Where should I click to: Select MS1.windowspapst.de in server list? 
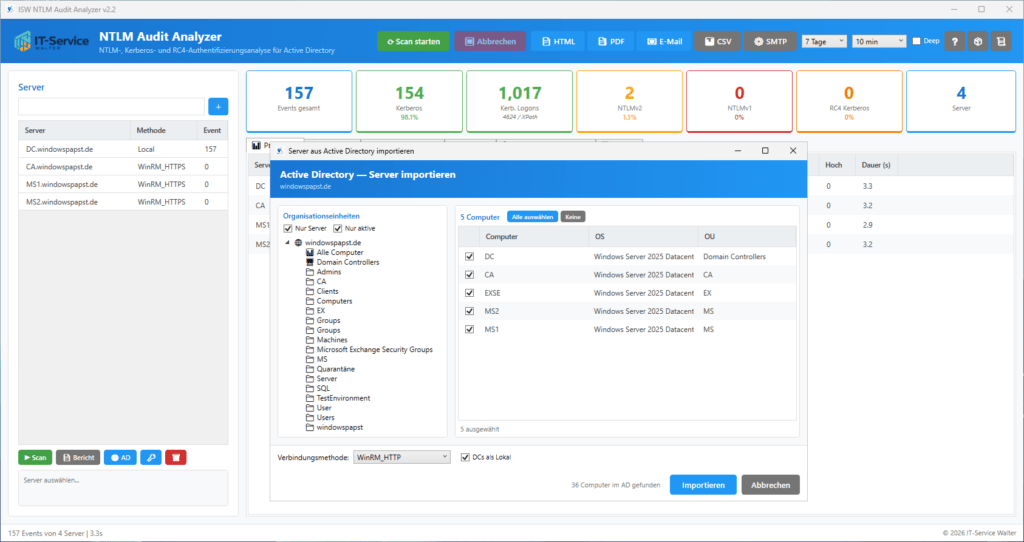123,184
